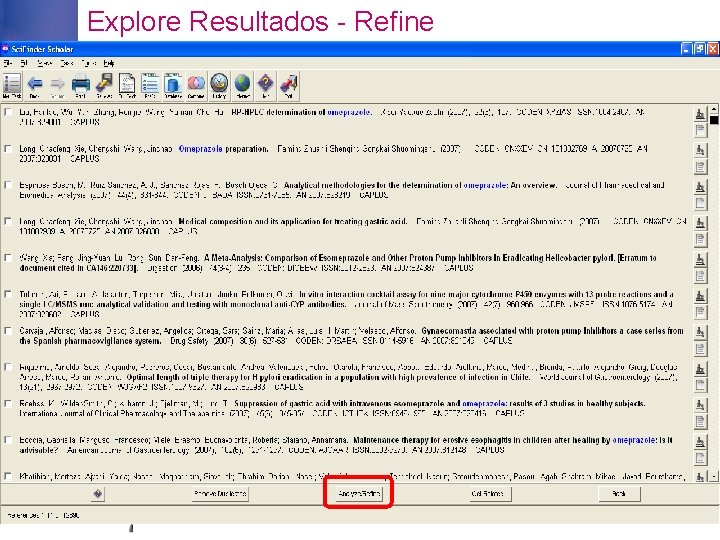The image size is (720, 540).
Task: Click microscope icon for Meta-Analysis Esomeprazole reference
Action: click(700, 259)
